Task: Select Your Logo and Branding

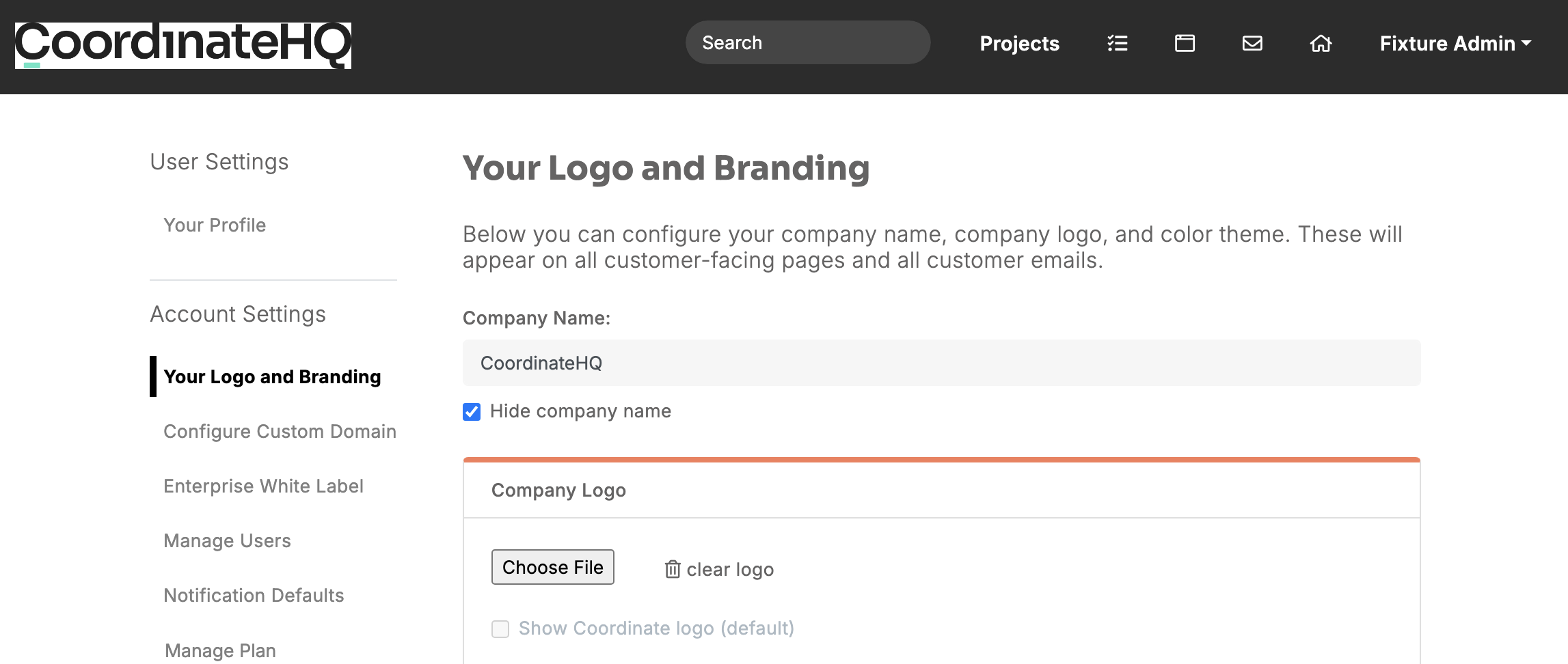Action: click(x=272, y=376)
